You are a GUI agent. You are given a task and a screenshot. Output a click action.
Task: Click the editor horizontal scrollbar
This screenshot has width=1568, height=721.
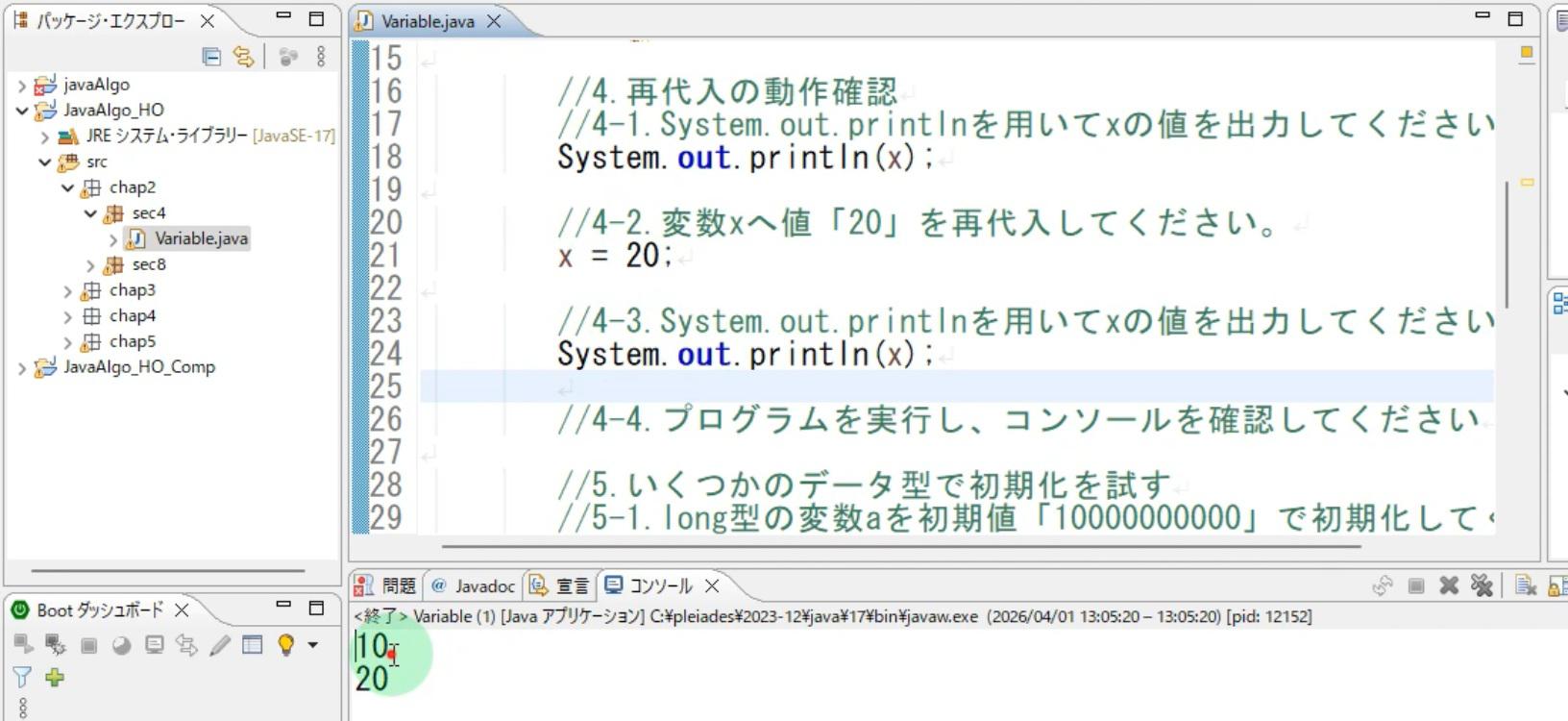901,546
